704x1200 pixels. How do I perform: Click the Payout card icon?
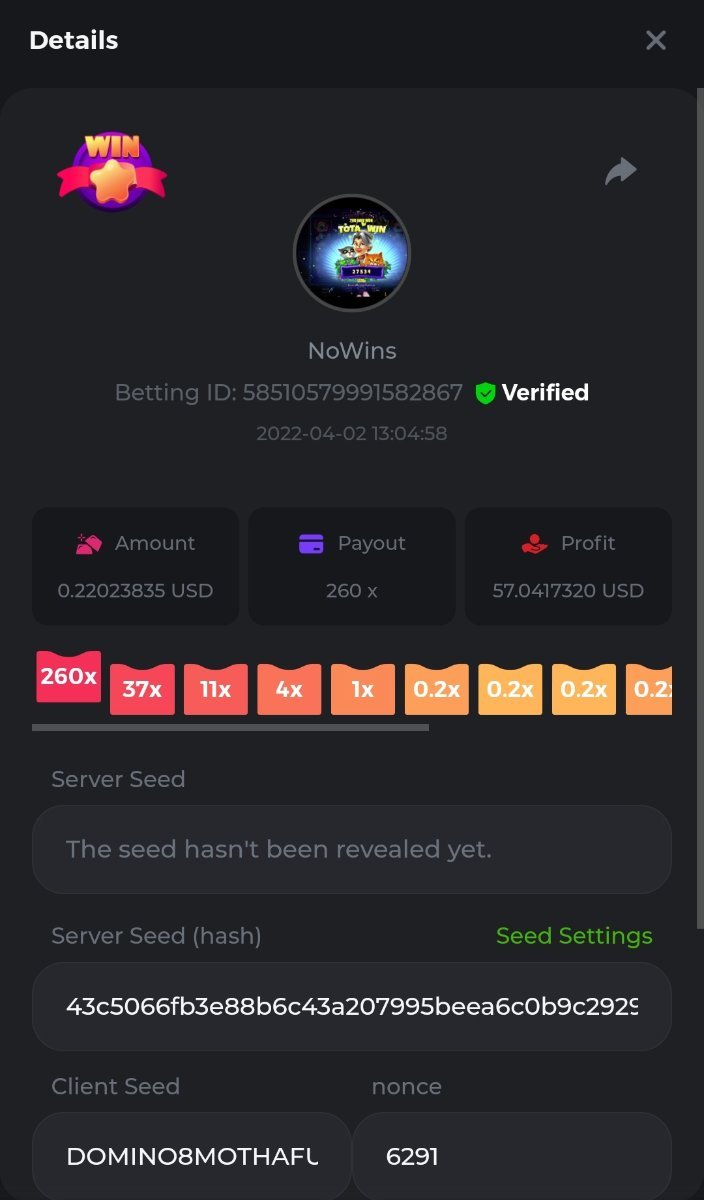coord(312,544)
